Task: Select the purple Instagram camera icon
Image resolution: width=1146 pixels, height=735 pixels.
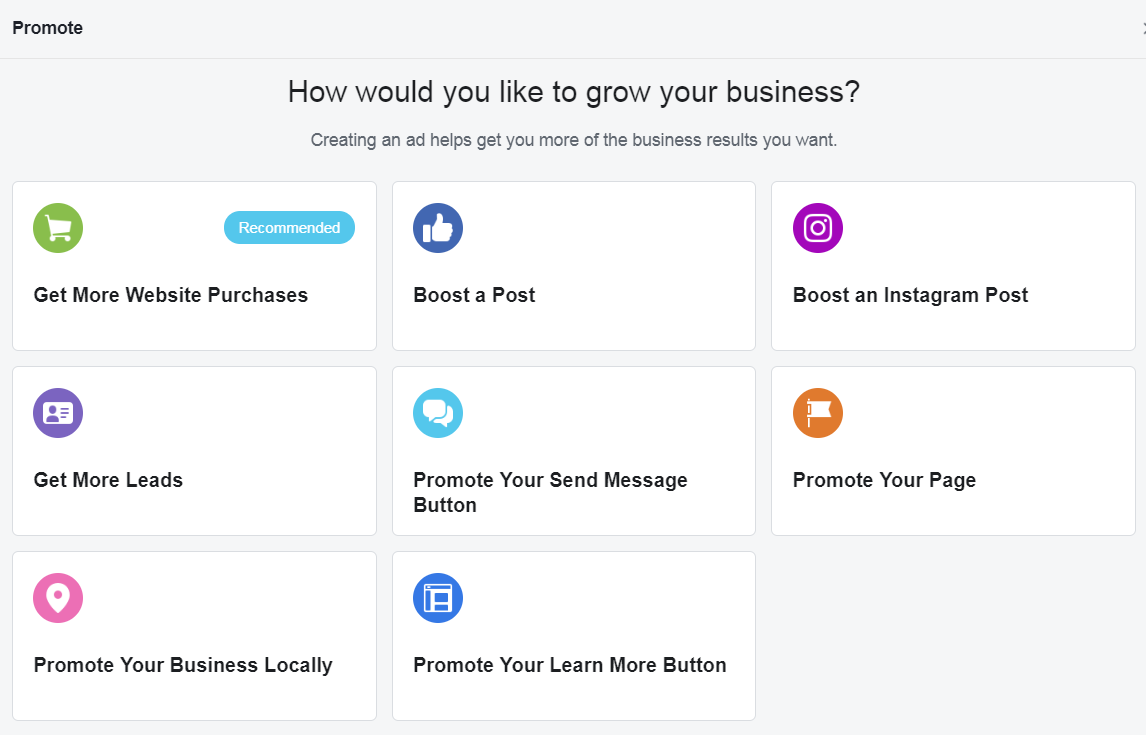Action: pyautogui.click(x=817, y=227)
